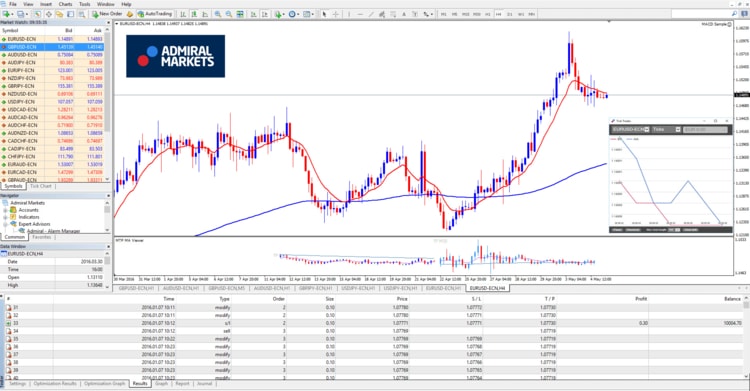This screenshot has height=391, width=750.
Task: Open the New Chart dropdown arrow
Action: pos(12,14)
